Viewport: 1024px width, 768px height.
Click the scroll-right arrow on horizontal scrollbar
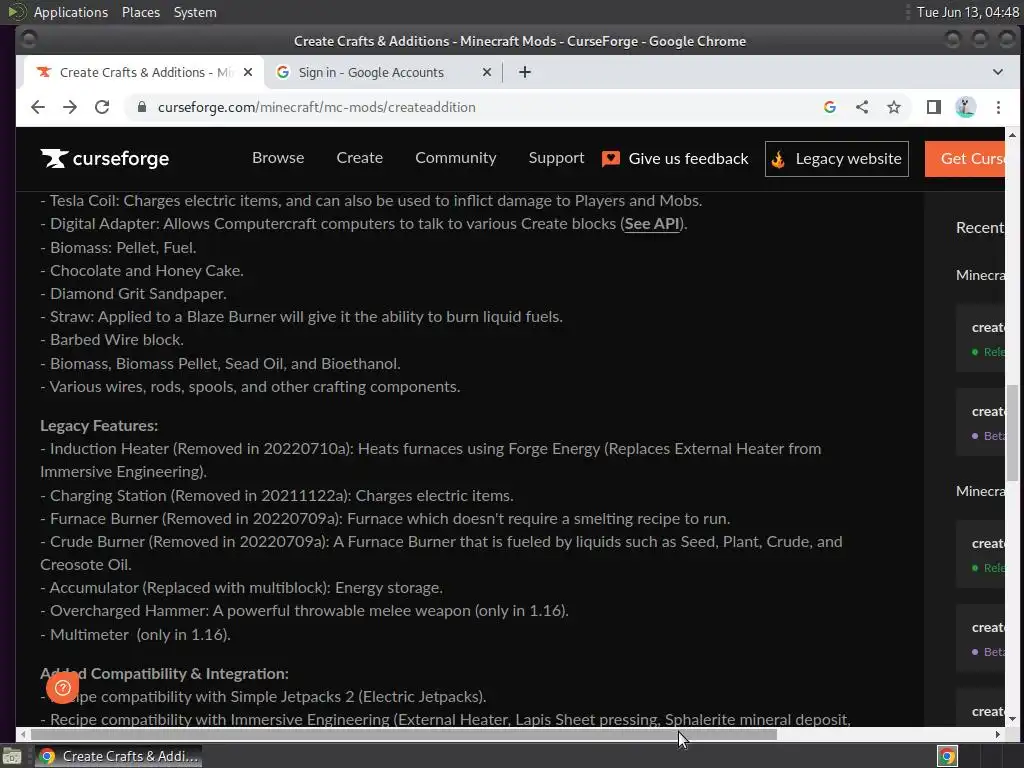(x=997, y=735)
